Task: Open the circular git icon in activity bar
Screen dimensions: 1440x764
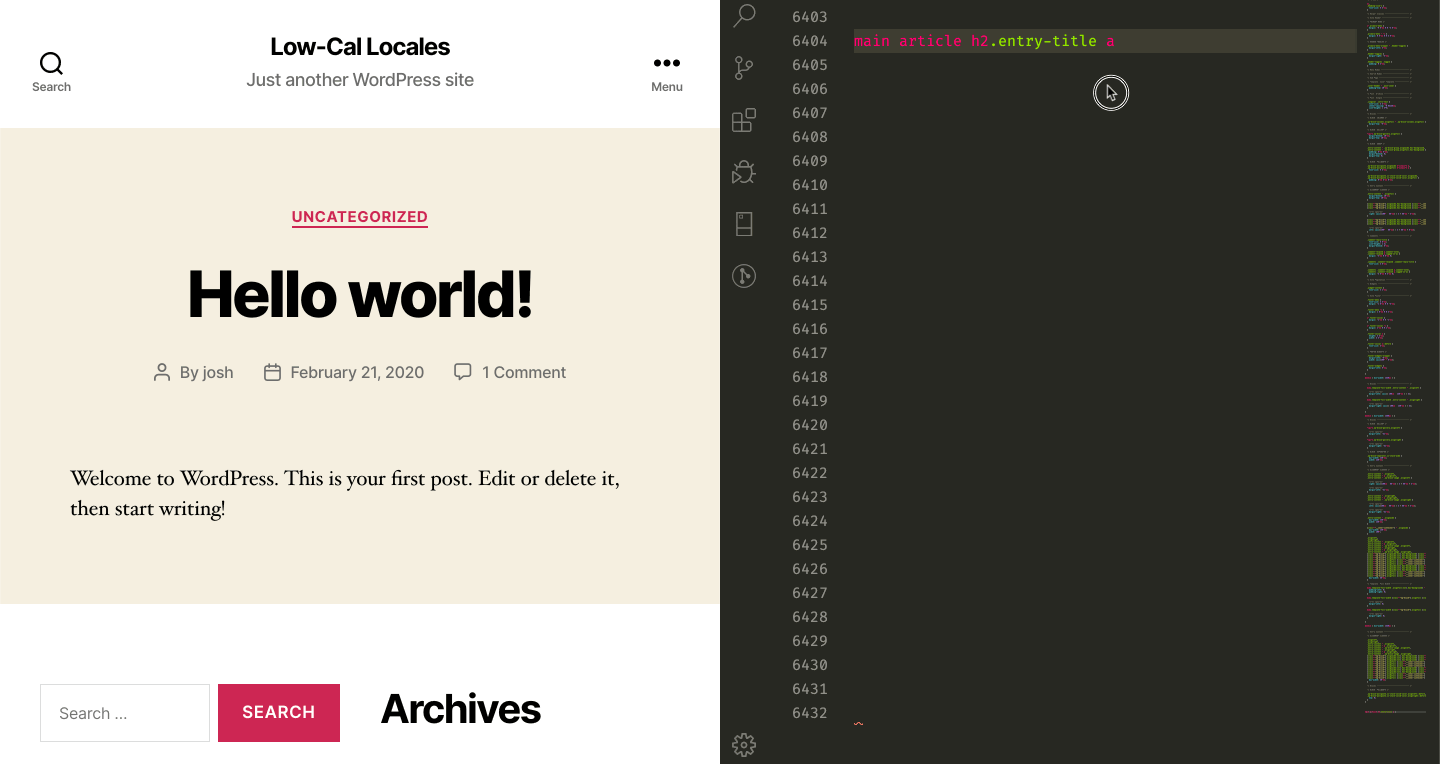Action: pyautogui.click(x=744, y=276)
